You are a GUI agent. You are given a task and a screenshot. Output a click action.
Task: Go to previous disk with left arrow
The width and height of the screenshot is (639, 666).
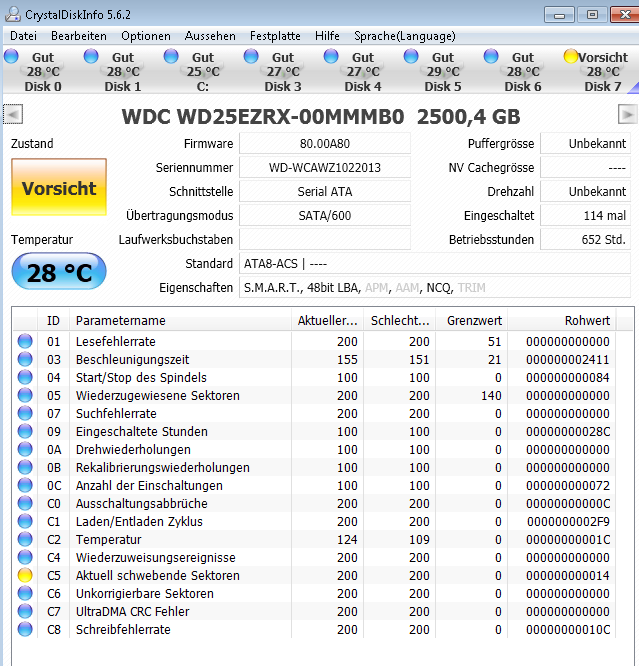pyautogui.click(x=13, y=114)
